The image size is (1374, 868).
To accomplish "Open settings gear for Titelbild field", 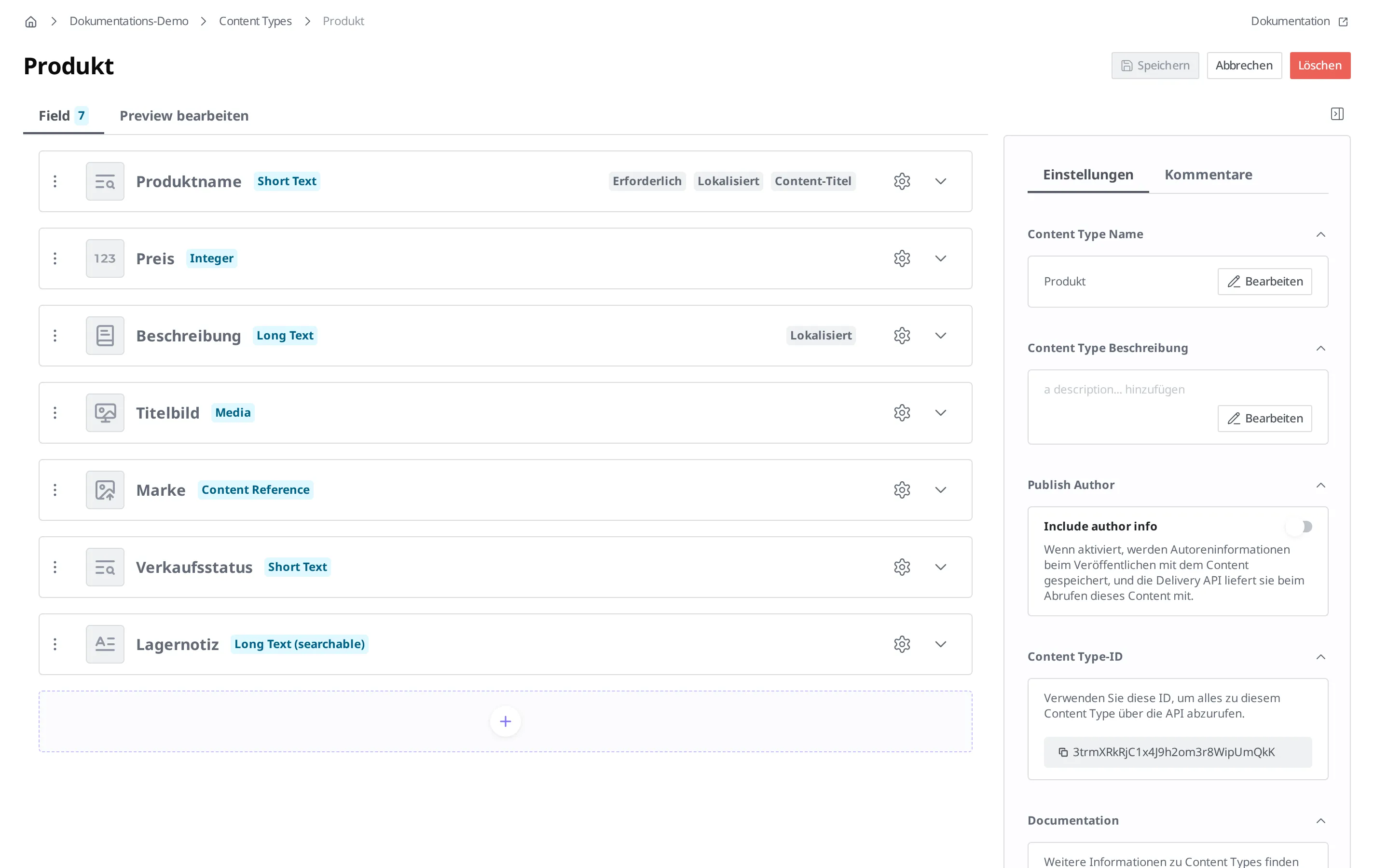I will pyautogui.click(x=902, y=412).
